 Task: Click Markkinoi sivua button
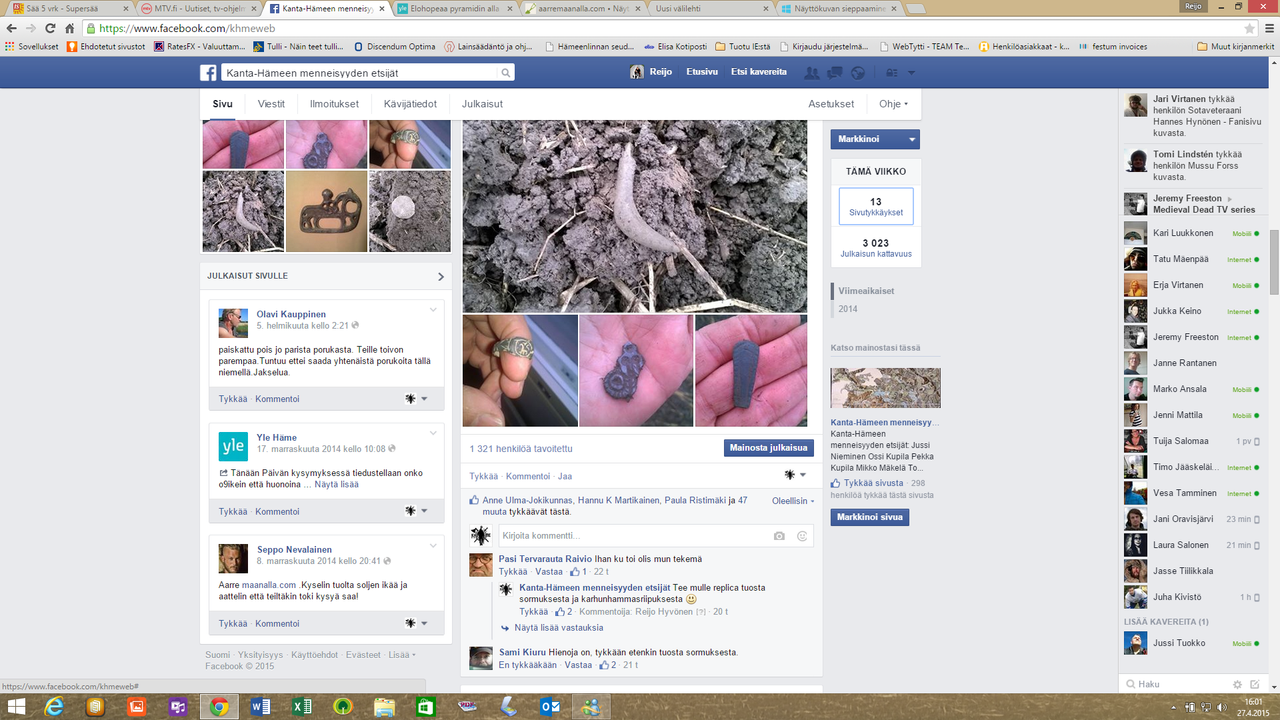point(869,517)
